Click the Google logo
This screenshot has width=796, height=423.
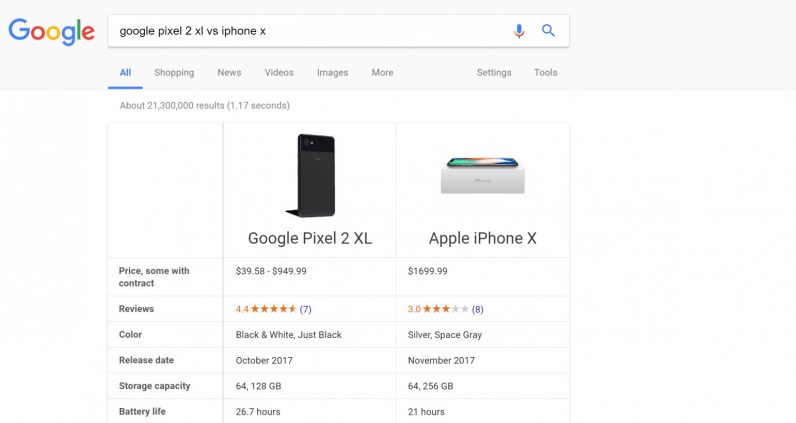click(51, 31)
